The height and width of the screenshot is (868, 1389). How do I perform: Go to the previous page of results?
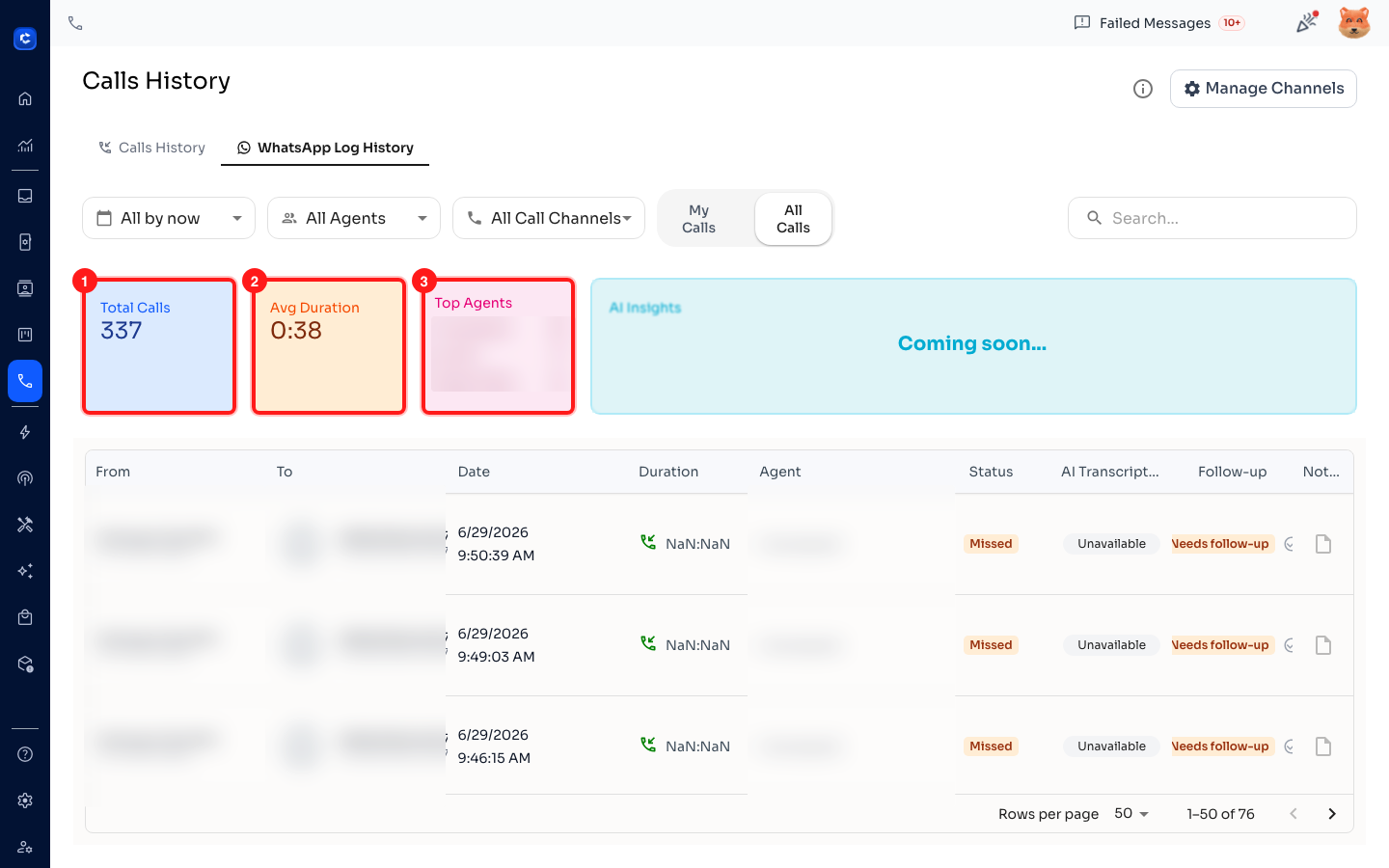(1294, 814)
